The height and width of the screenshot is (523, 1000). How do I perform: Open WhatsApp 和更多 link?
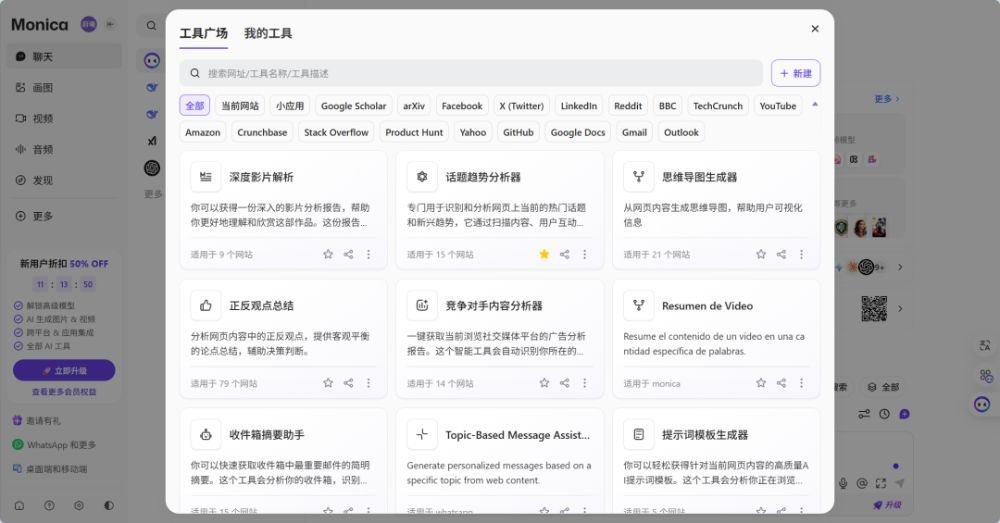pos(54,445)
